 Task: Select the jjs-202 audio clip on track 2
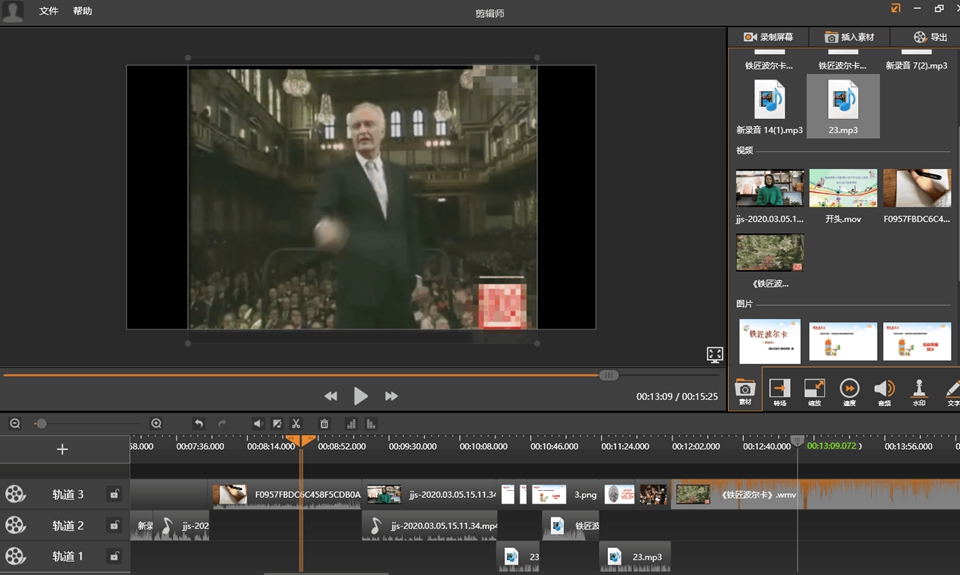coord(182,525)
